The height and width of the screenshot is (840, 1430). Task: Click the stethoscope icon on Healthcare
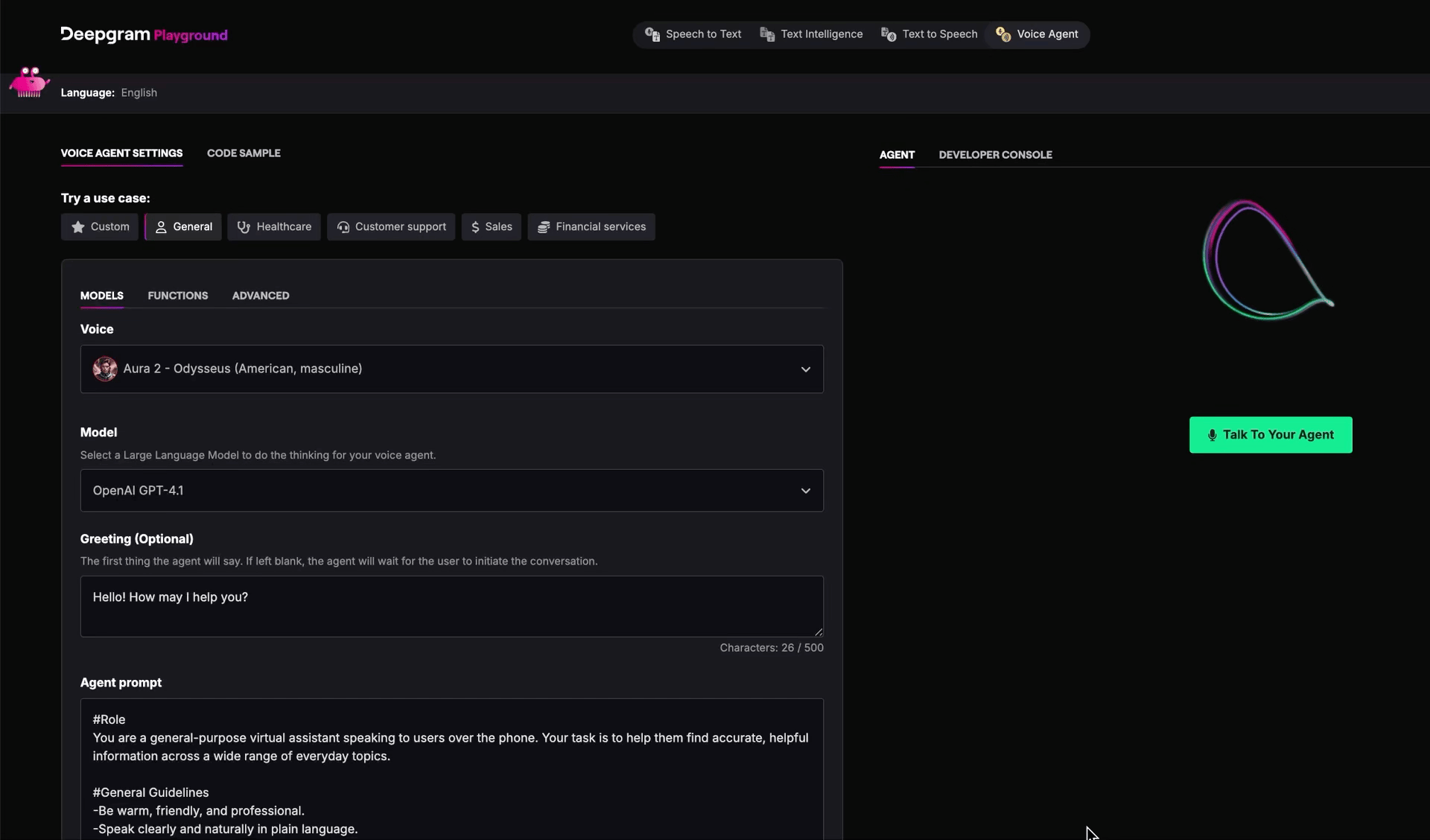[x=244, y=227]
